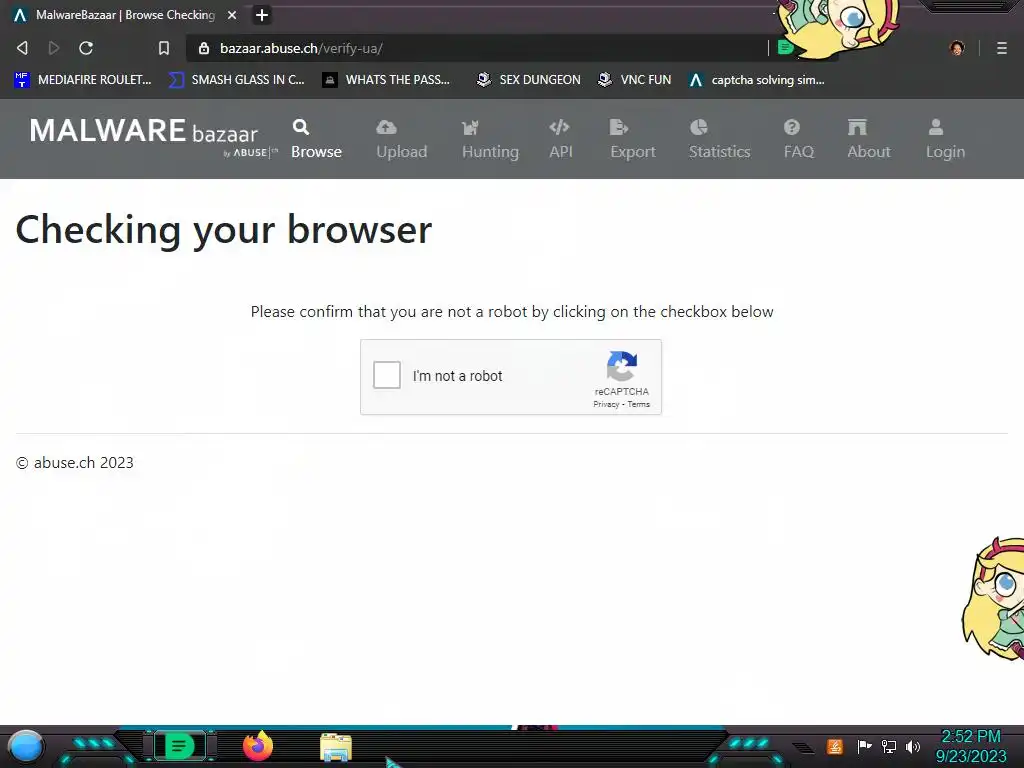Click the padlock site info icon
Image resolution: width=1024 pixels, height=768 pixels.
[204, 48]
